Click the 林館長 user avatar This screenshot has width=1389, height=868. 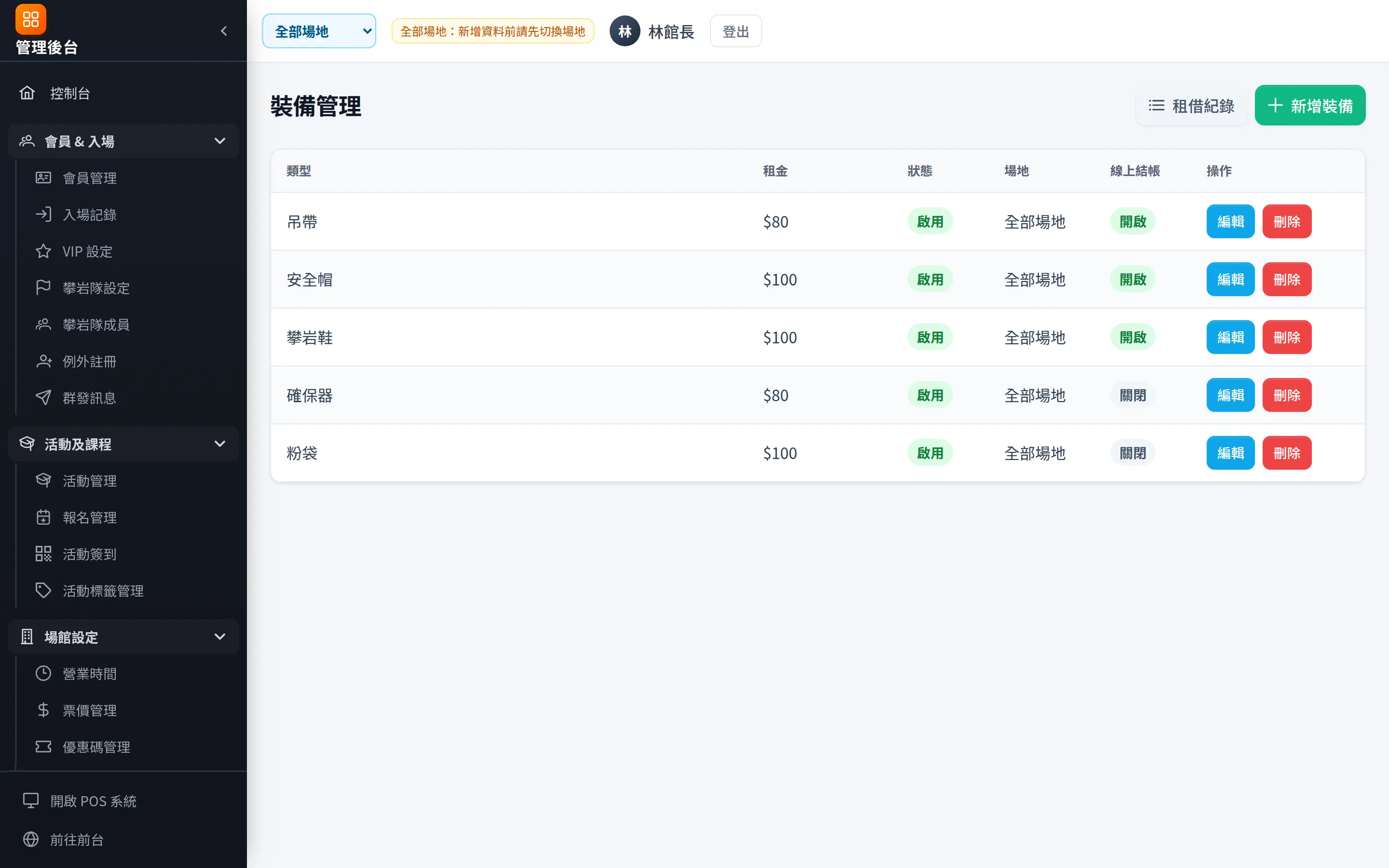tap(625, 31)
